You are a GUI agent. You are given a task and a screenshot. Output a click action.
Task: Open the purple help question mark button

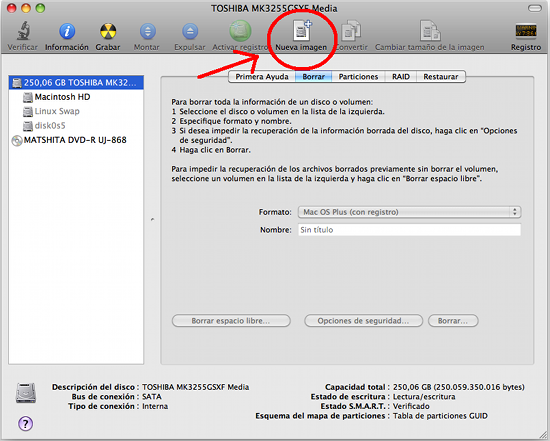[25, 424]
